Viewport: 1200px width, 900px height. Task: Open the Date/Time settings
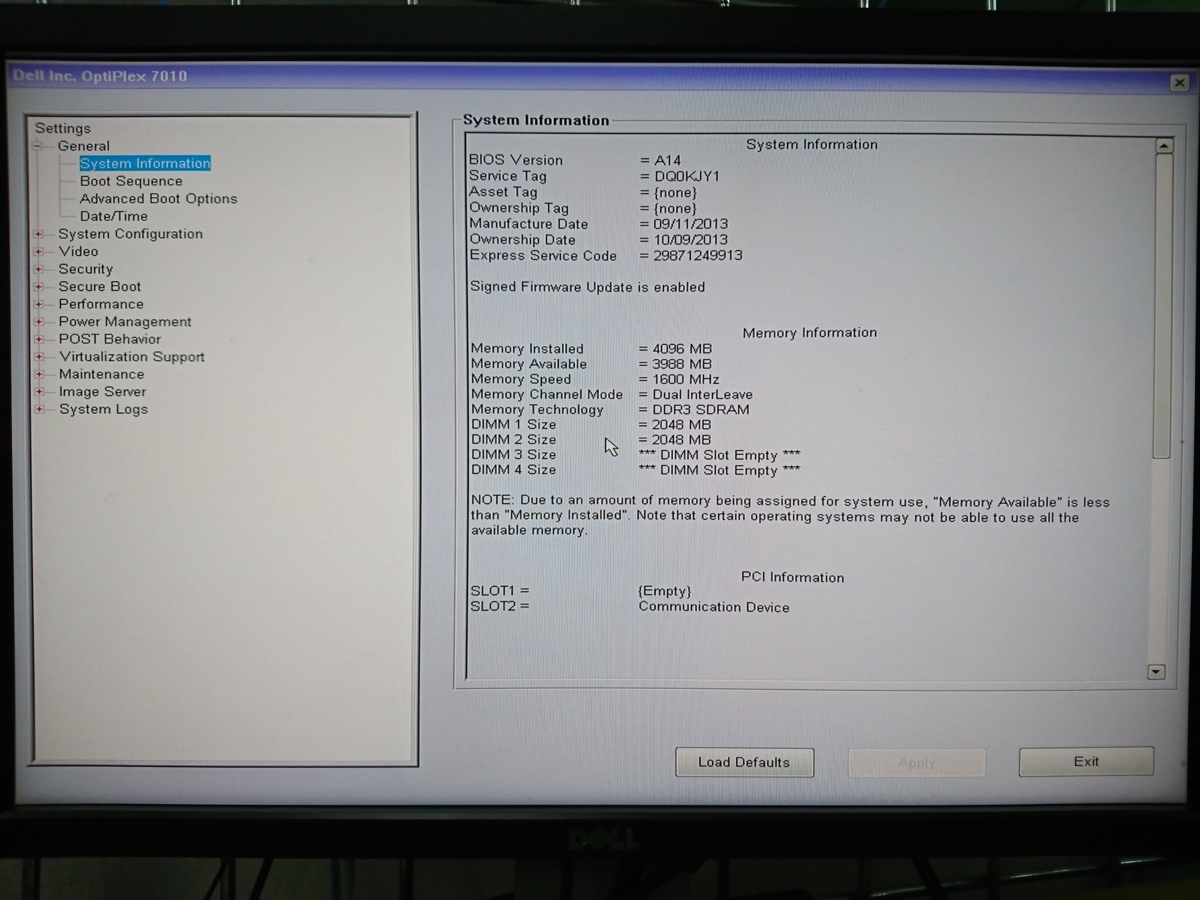(114, 216)
